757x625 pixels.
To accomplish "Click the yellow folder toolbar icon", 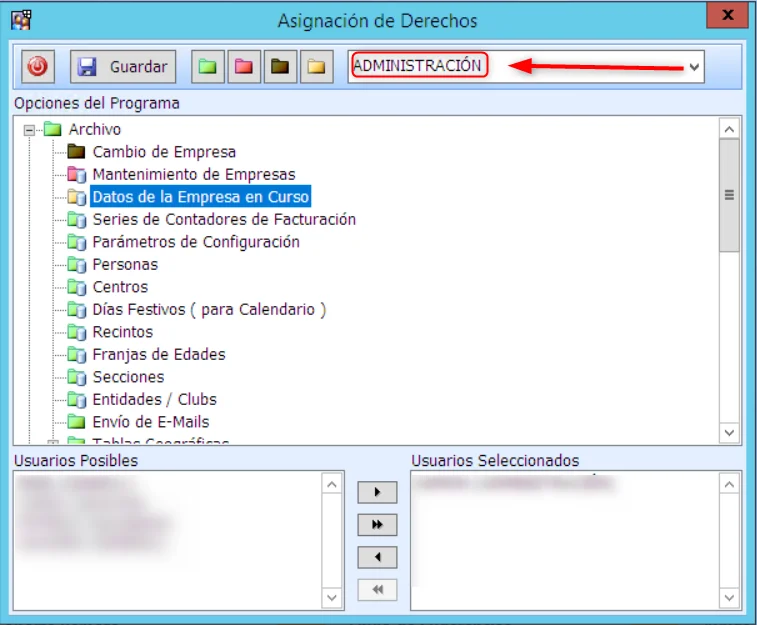I will pyautogui.click(x=316, y=67).
